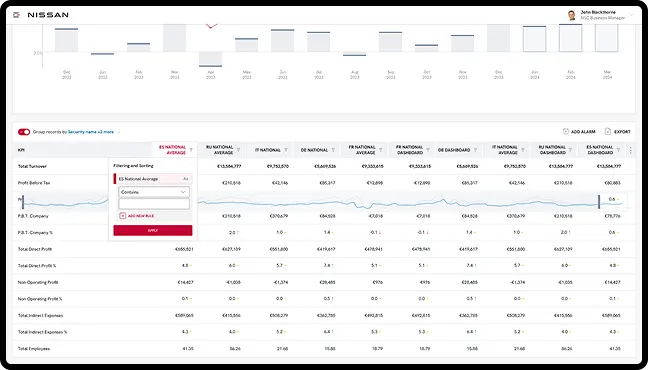The height and width of the screenshot is (370, 648).
Task: Open the filter icon on IT National column
Action: [286, 150]
